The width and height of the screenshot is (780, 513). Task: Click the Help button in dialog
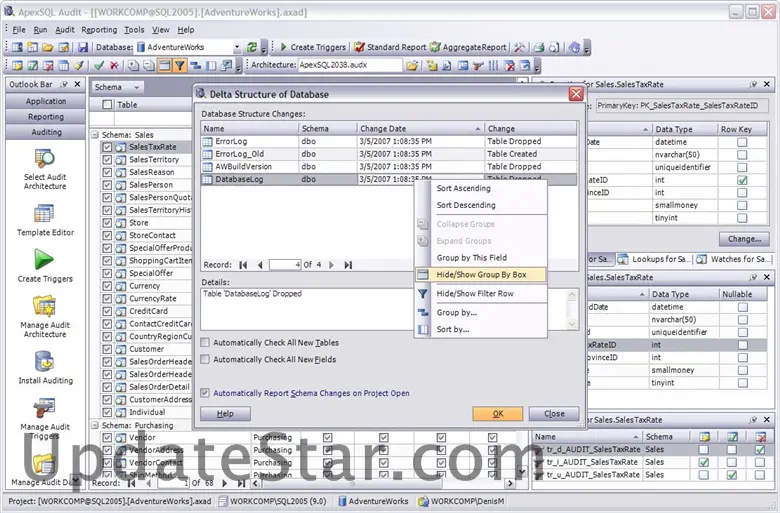tap(225, 413)
